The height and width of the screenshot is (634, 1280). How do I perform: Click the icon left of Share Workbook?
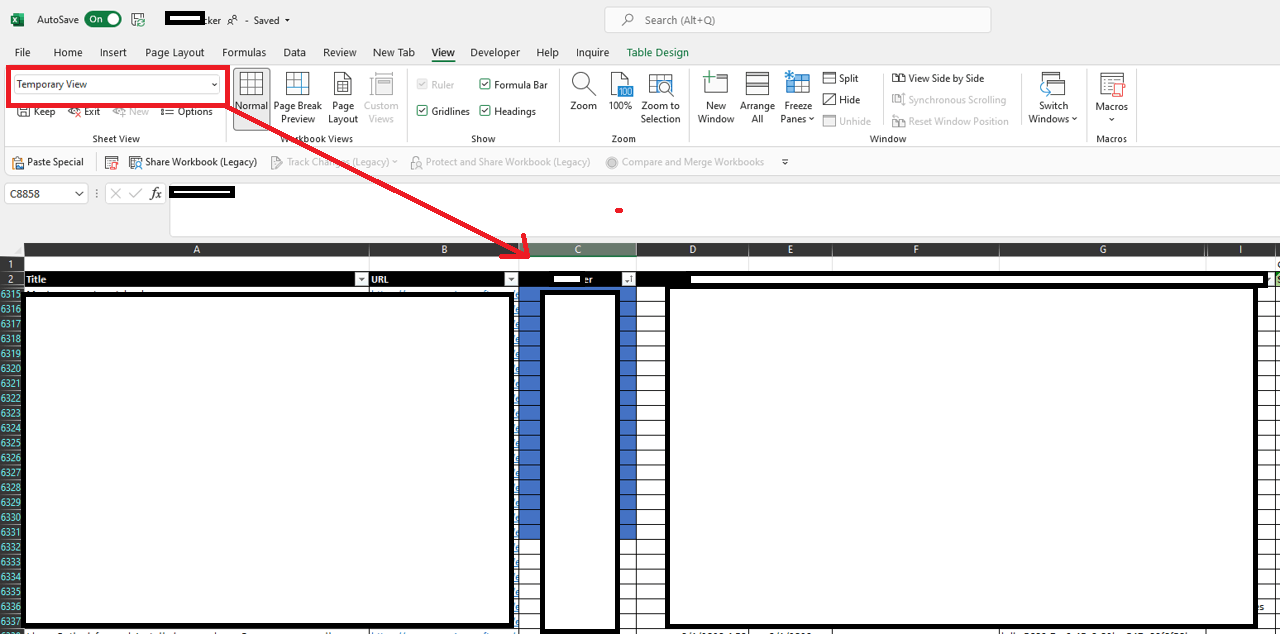coord(112,162)
